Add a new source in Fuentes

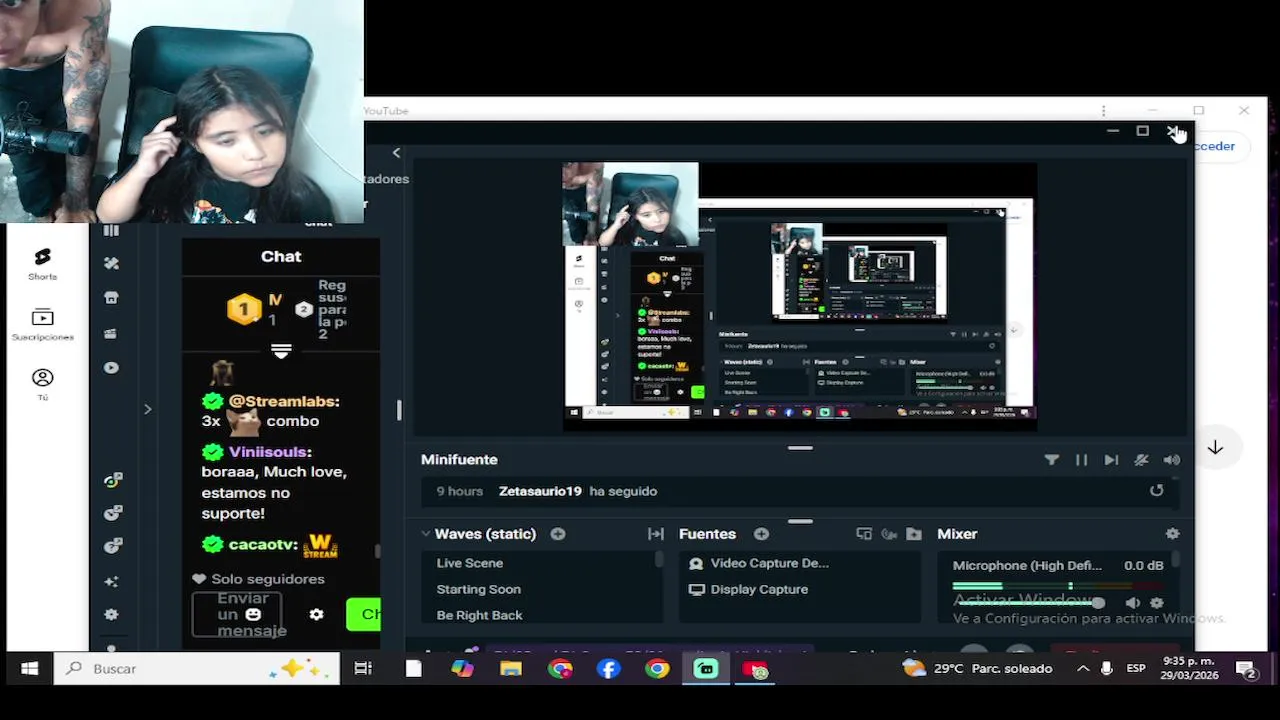(761, 534)
